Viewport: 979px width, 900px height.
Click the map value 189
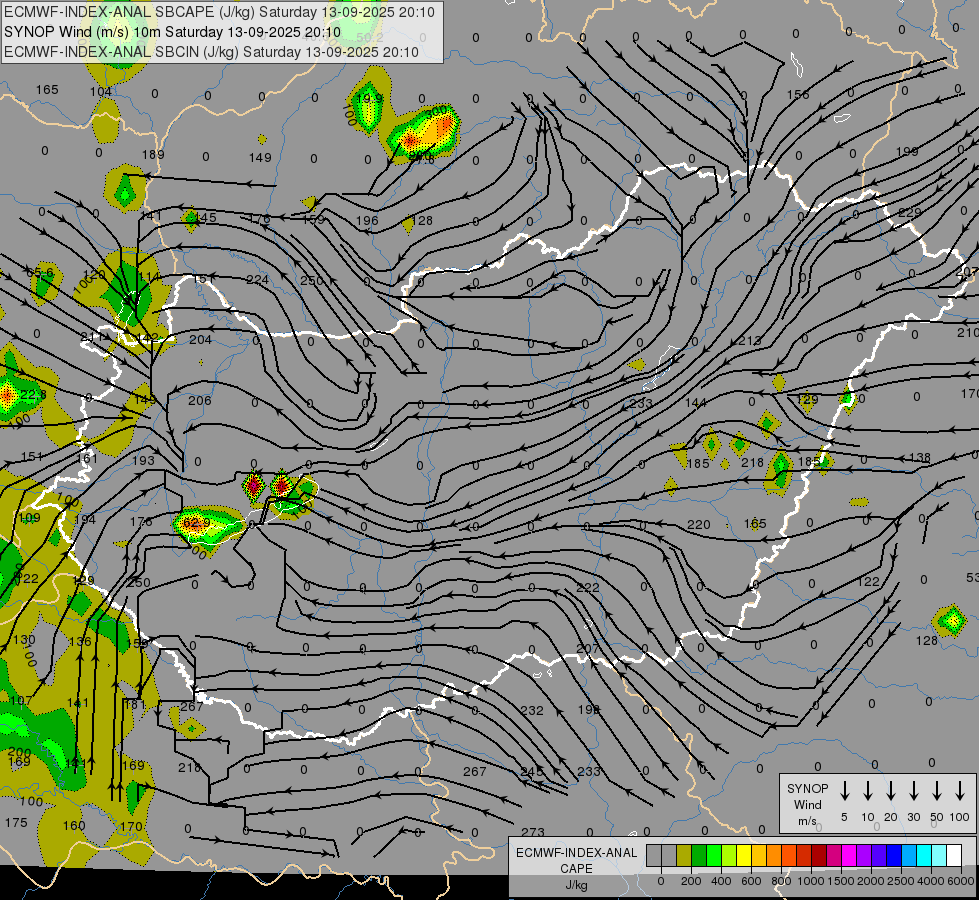coord(153,154)
